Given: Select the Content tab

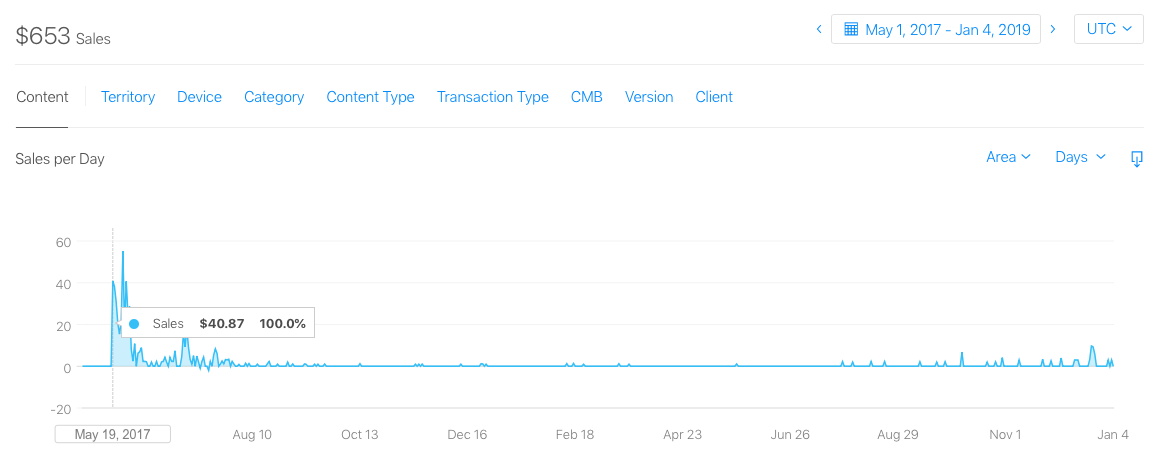Looking at the screenshot, I should (x=42, y=97).
